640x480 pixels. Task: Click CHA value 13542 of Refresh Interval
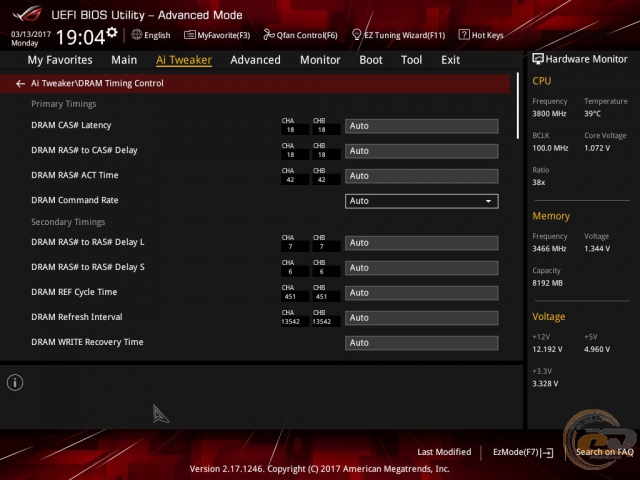click(290, 322)
